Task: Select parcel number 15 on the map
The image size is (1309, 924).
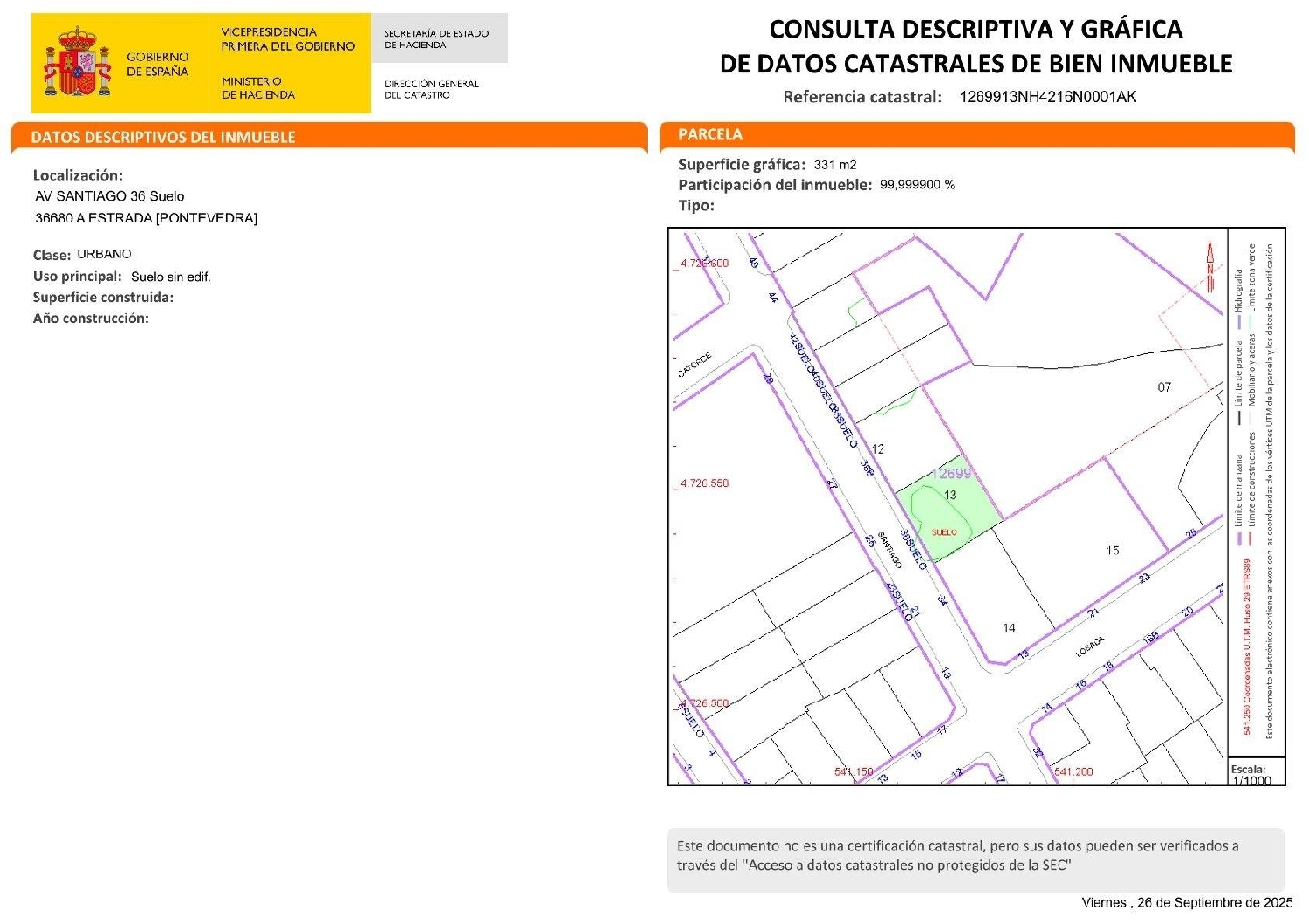Action: (1113, 551)
